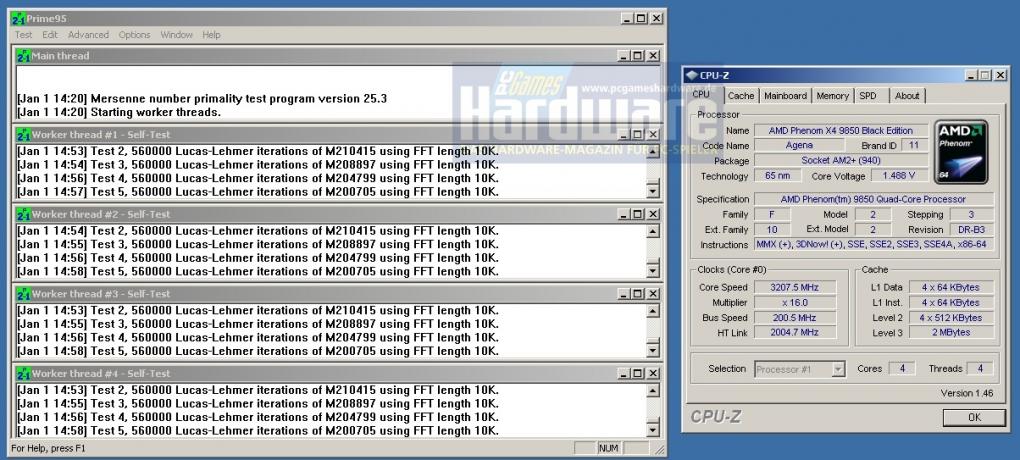Click scroll-down arrow in Worker thread #1
Viewport: 1020px width, 460px height.
pos(653,191)
